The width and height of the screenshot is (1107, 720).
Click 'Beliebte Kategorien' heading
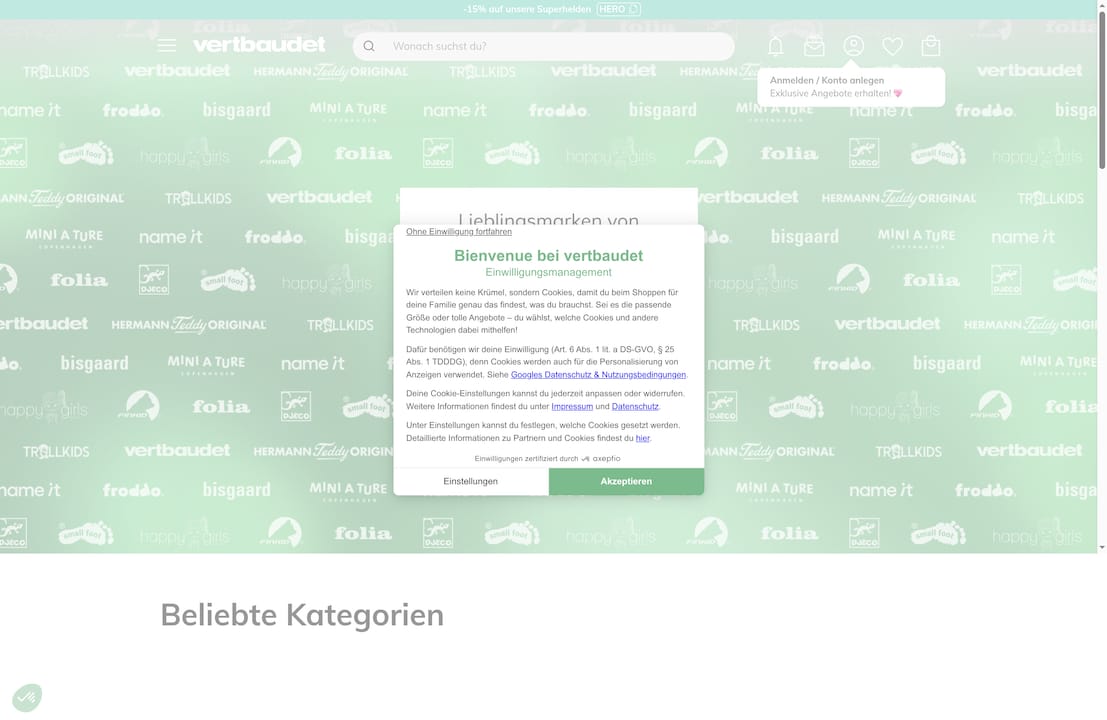pos(302,615)
